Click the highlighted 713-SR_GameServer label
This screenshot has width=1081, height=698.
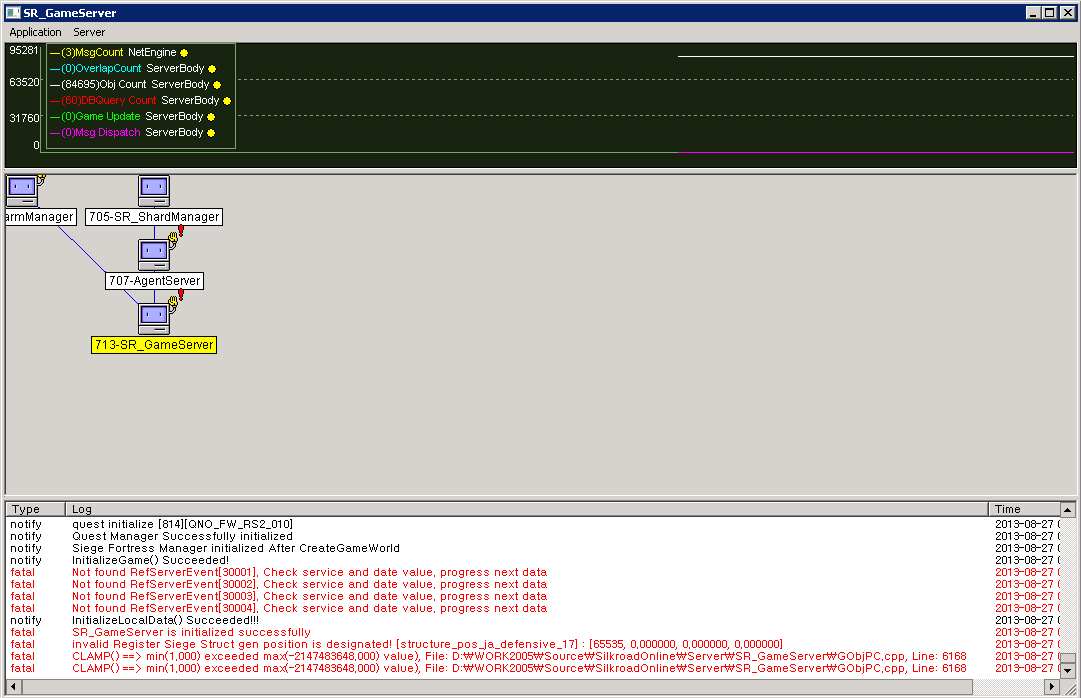[154, 345]
